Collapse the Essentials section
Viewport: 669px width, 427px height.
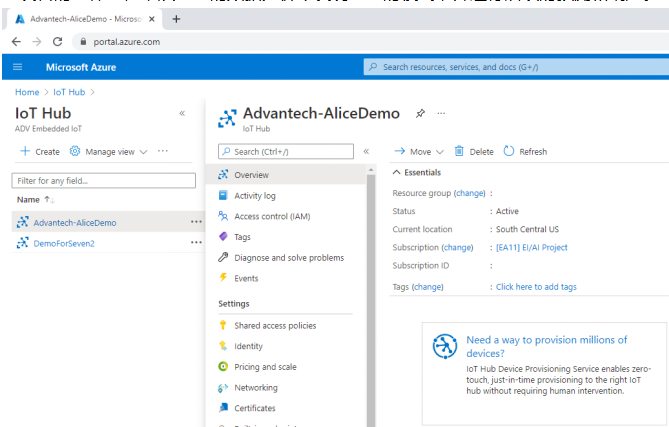click(396, 172)
